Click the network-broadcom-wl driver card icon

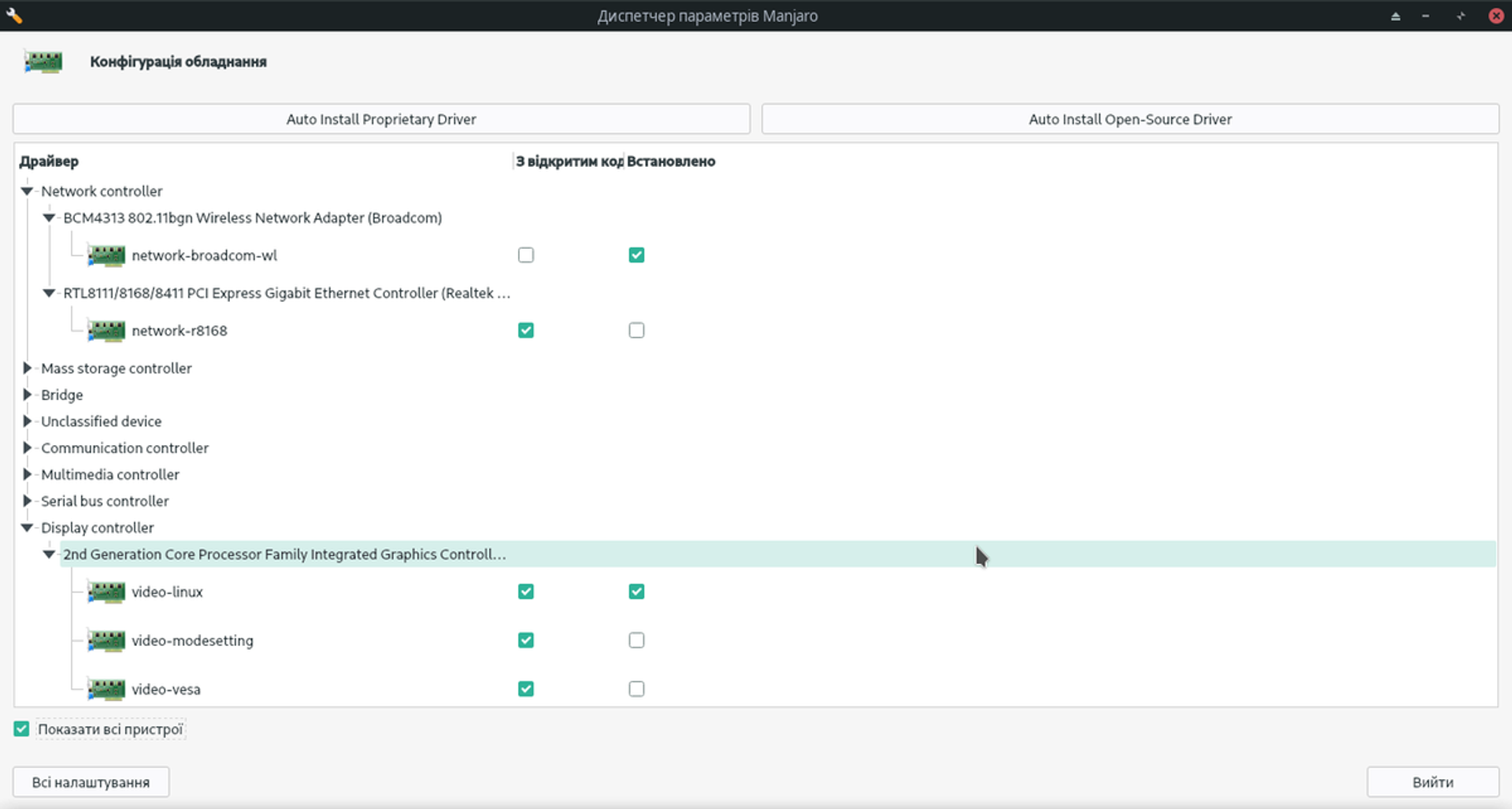pyautogui.click(x=106, y=255)
